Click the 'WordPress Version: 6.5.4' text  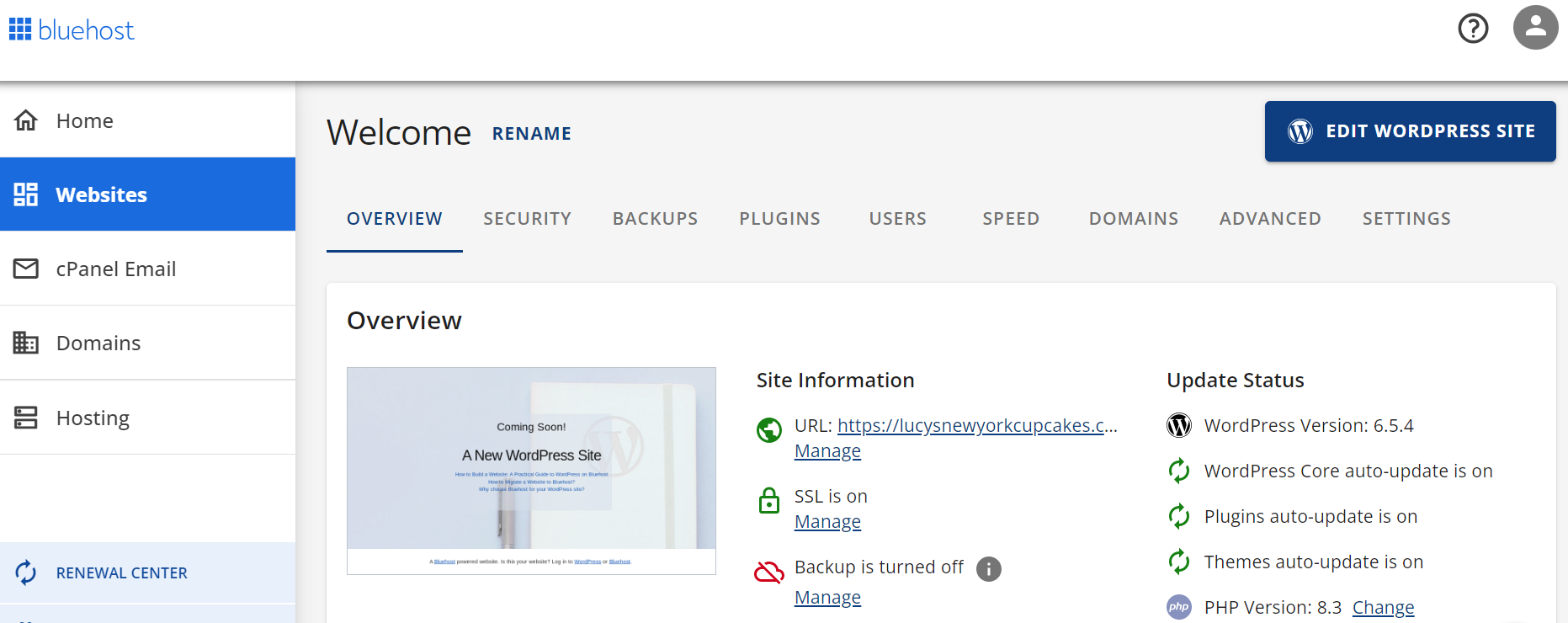point(1309,426)
